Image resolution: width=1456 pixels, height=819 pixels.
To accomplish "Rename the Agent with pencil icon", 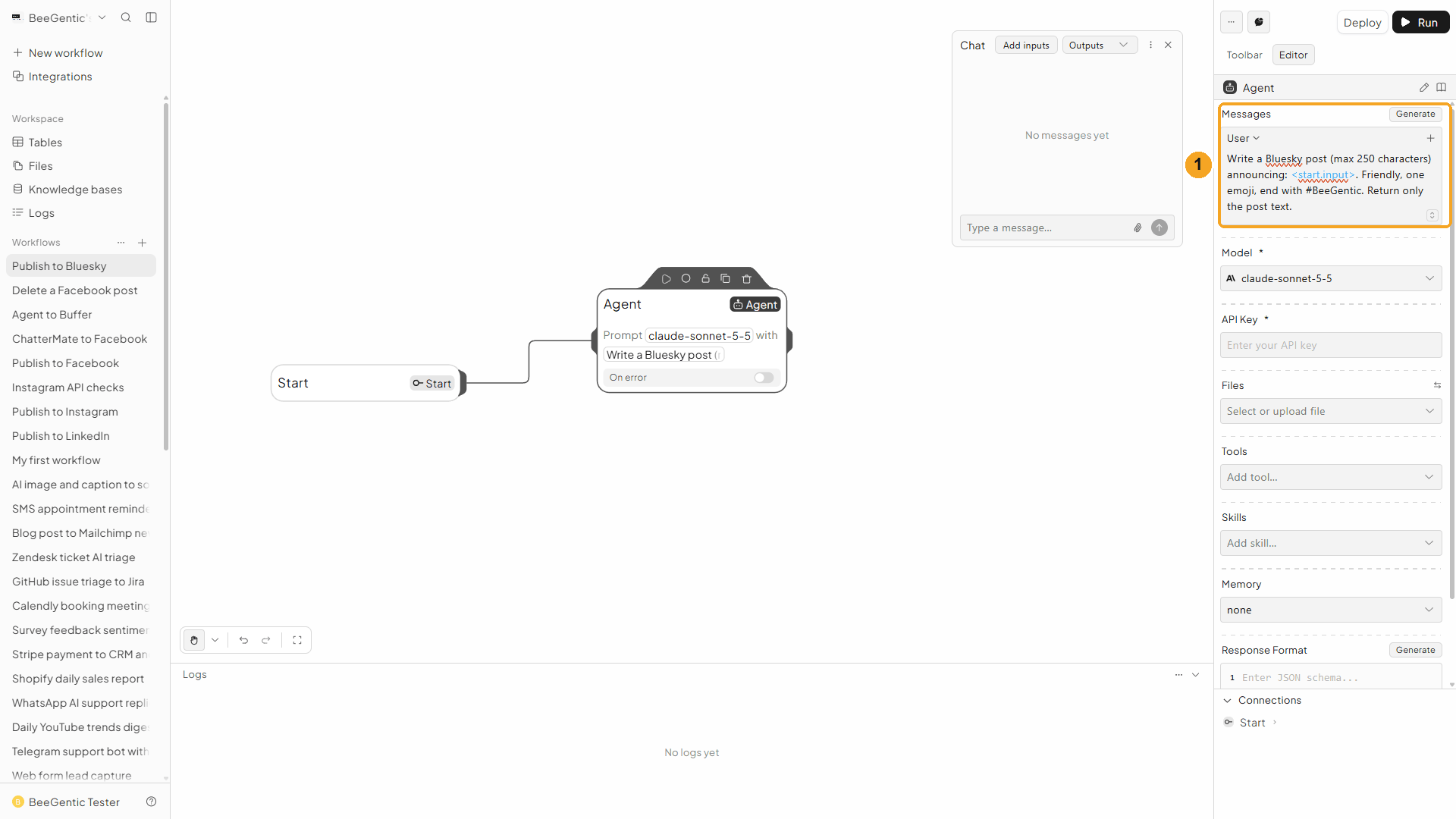I will [x=1423, y=88].
